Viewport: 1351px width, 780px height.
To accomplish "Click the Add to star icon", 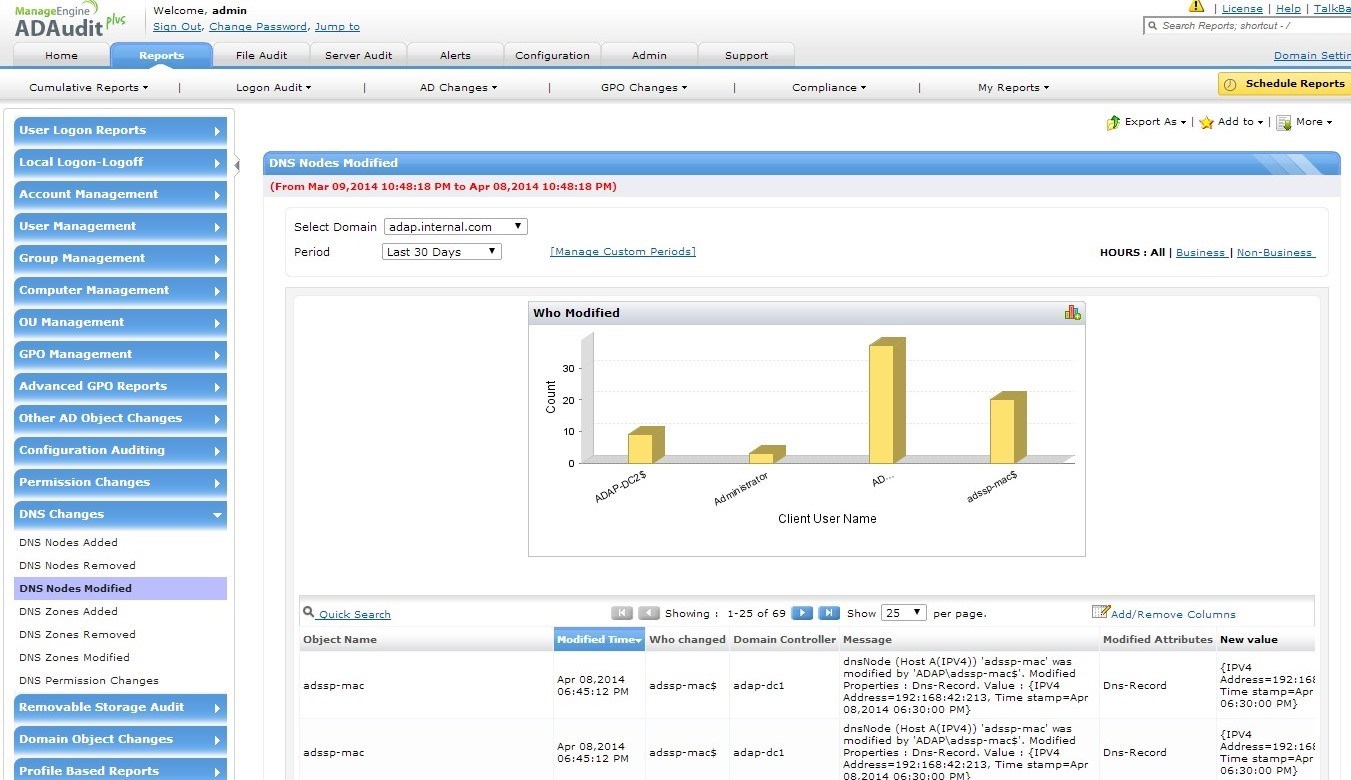I will (1206, 122).
